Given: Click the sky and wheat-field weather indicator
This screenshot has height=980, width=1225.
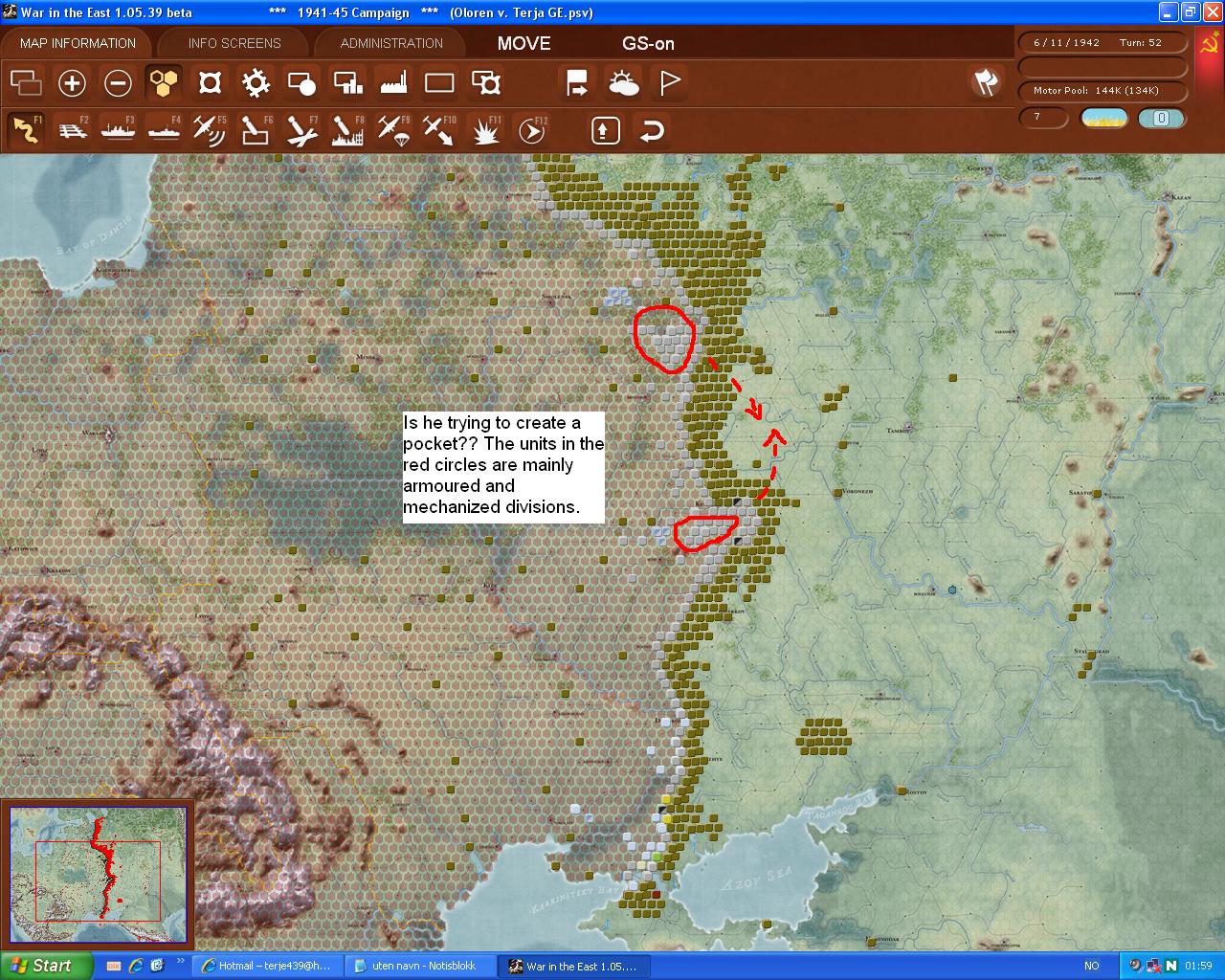Looking at the screenshot, I should pyautogui.click(x=1103, y=118).
